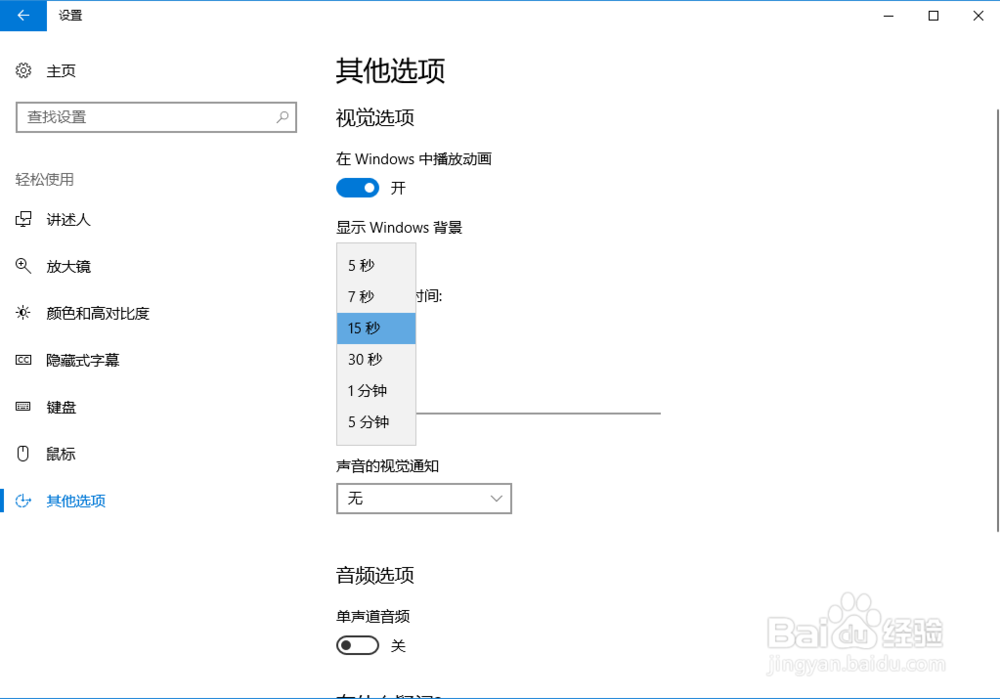Click the 隐藏式字幕 closed captions icon
This screenshot has width=1000, height=699.
pyautogui.click(x=23, y=359)
